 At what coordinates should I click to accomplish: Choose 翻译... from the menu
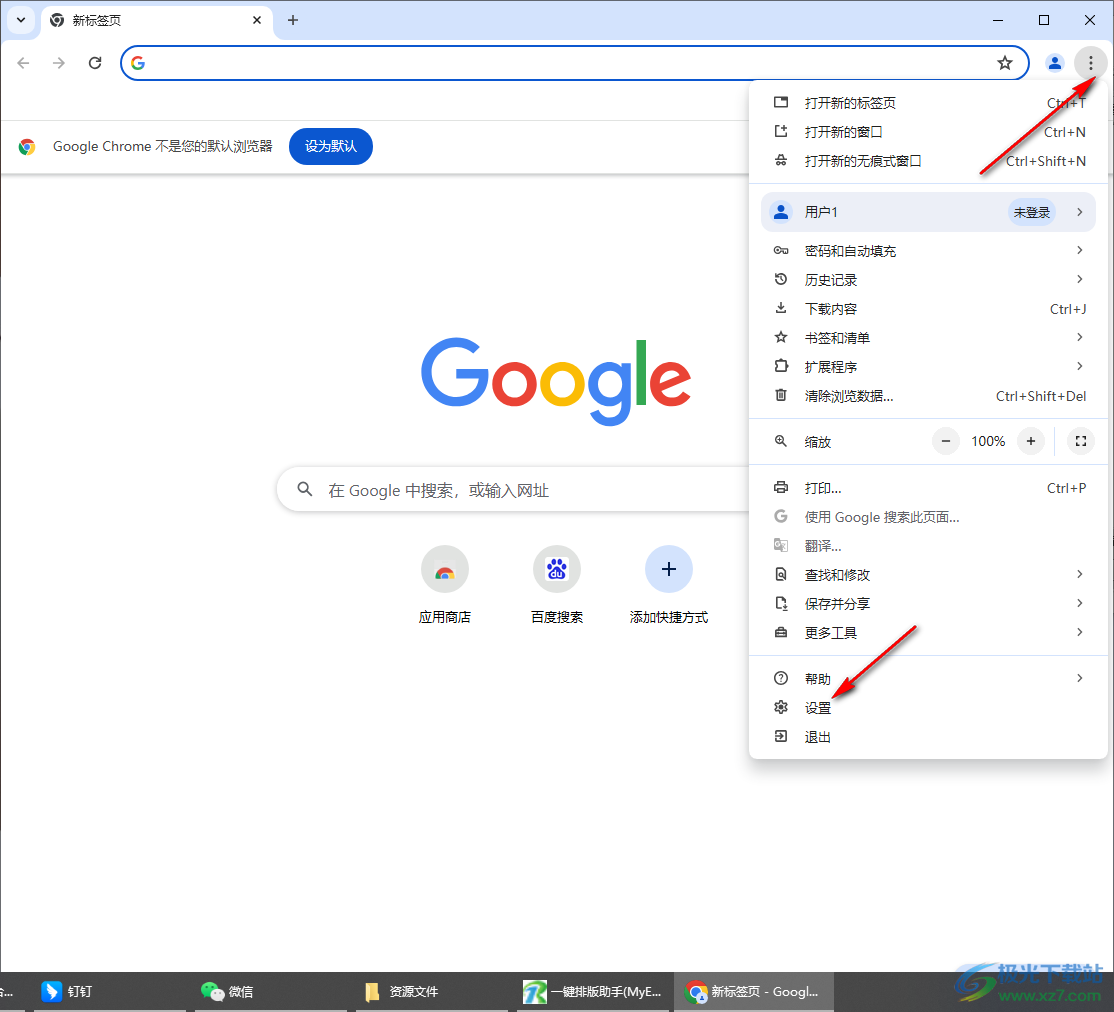click(928, 546)
